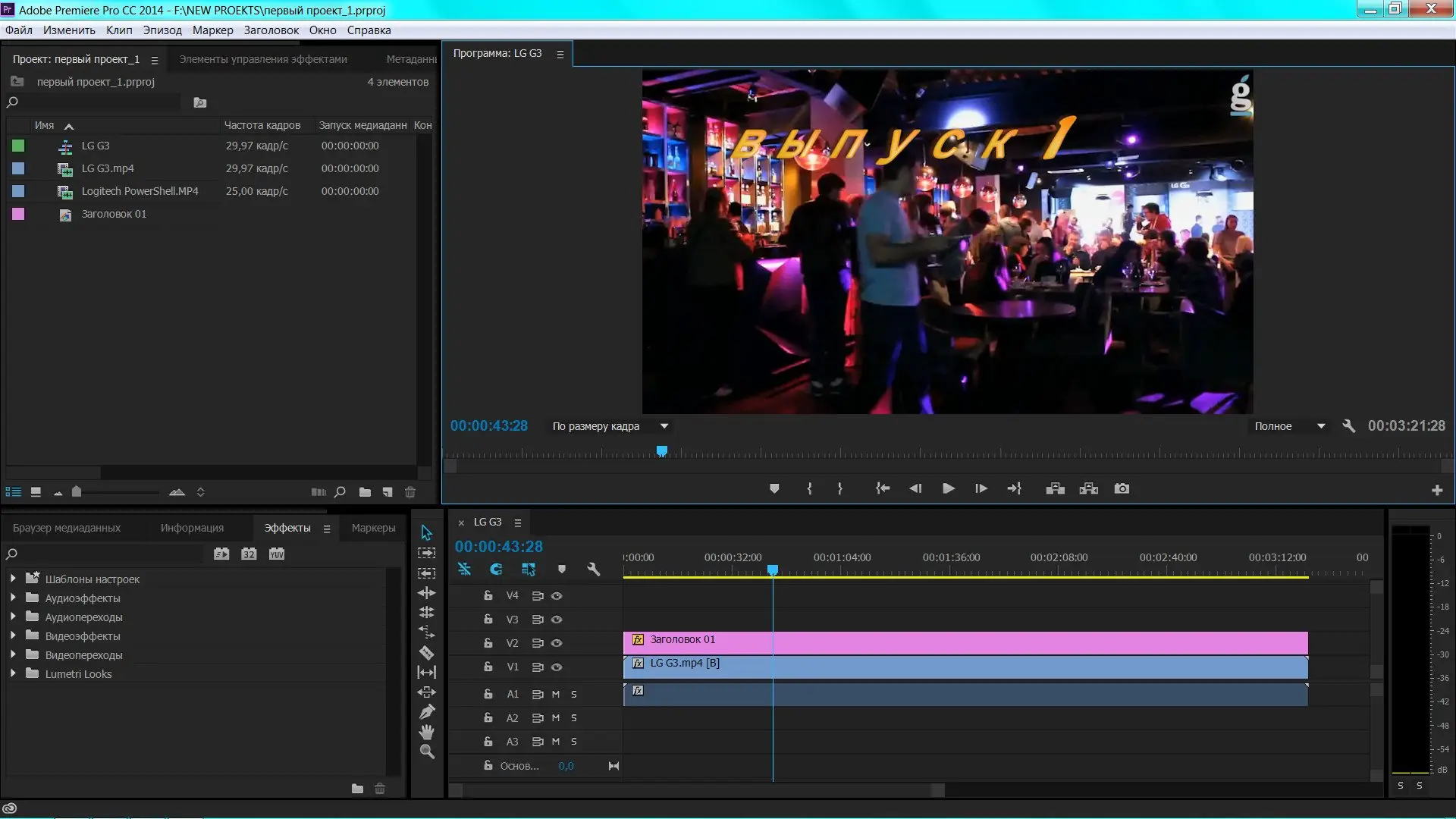Hide the V2 track output eye
1456x819 pixels.
557,643
